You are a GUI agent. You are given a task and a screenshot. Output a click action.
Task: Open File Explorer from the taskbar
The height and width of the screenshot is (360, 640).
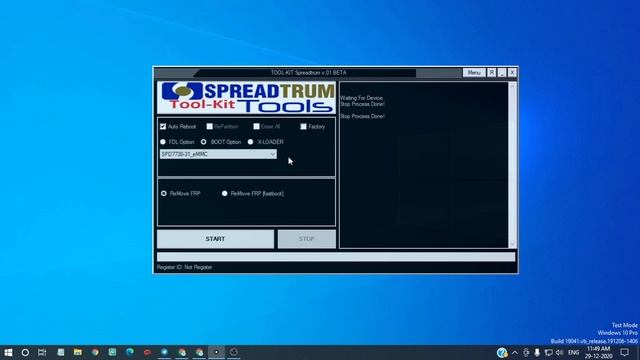[78, 352]
